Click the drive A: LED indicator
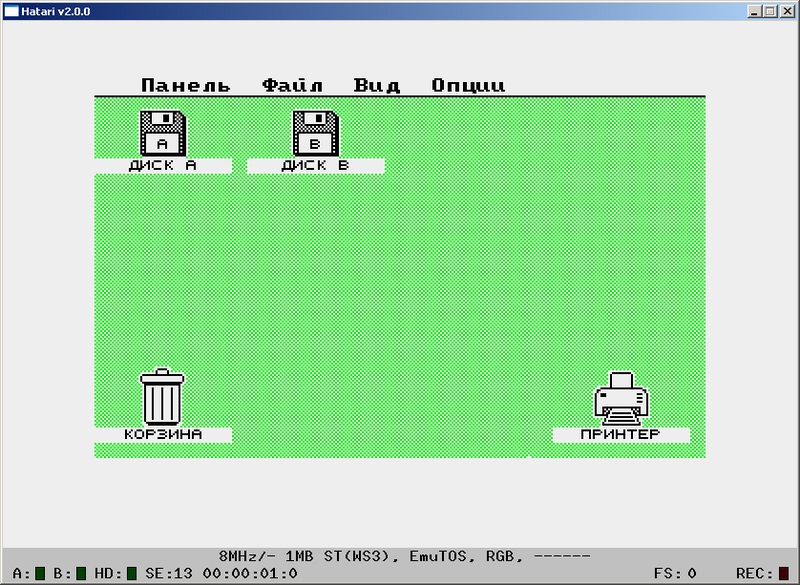The width and height of the screenshot is (800, 585). tap(40, 573)
